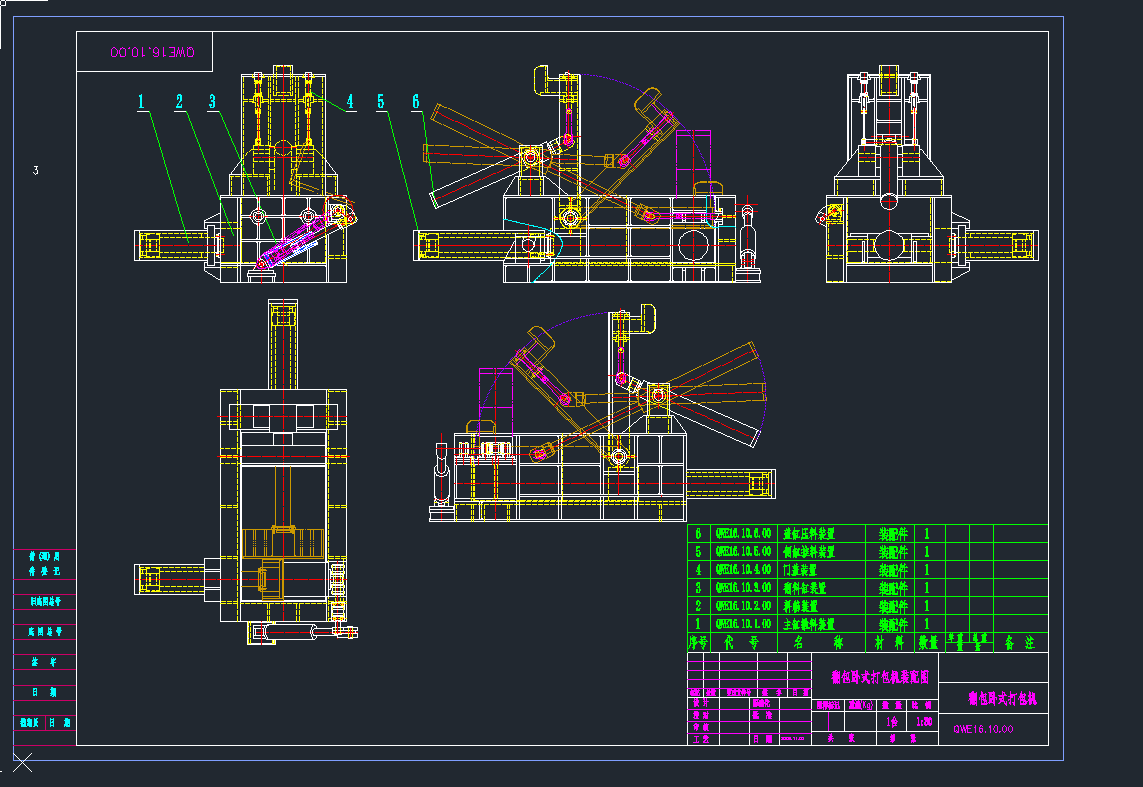Click part code QWE16.10.6.00 in parts list
1143x787 pixels.
pos(742,534)
